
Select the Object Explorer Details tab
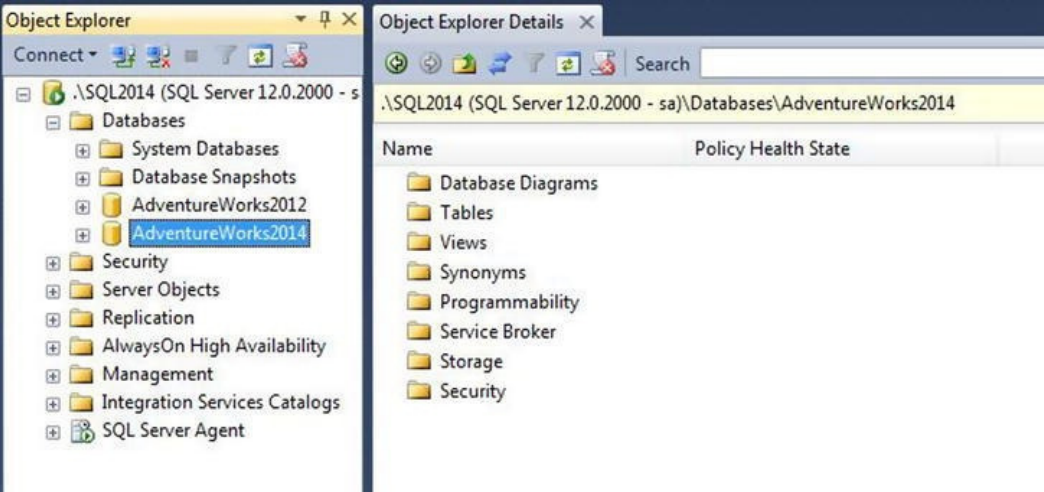[x=472, y=22]
